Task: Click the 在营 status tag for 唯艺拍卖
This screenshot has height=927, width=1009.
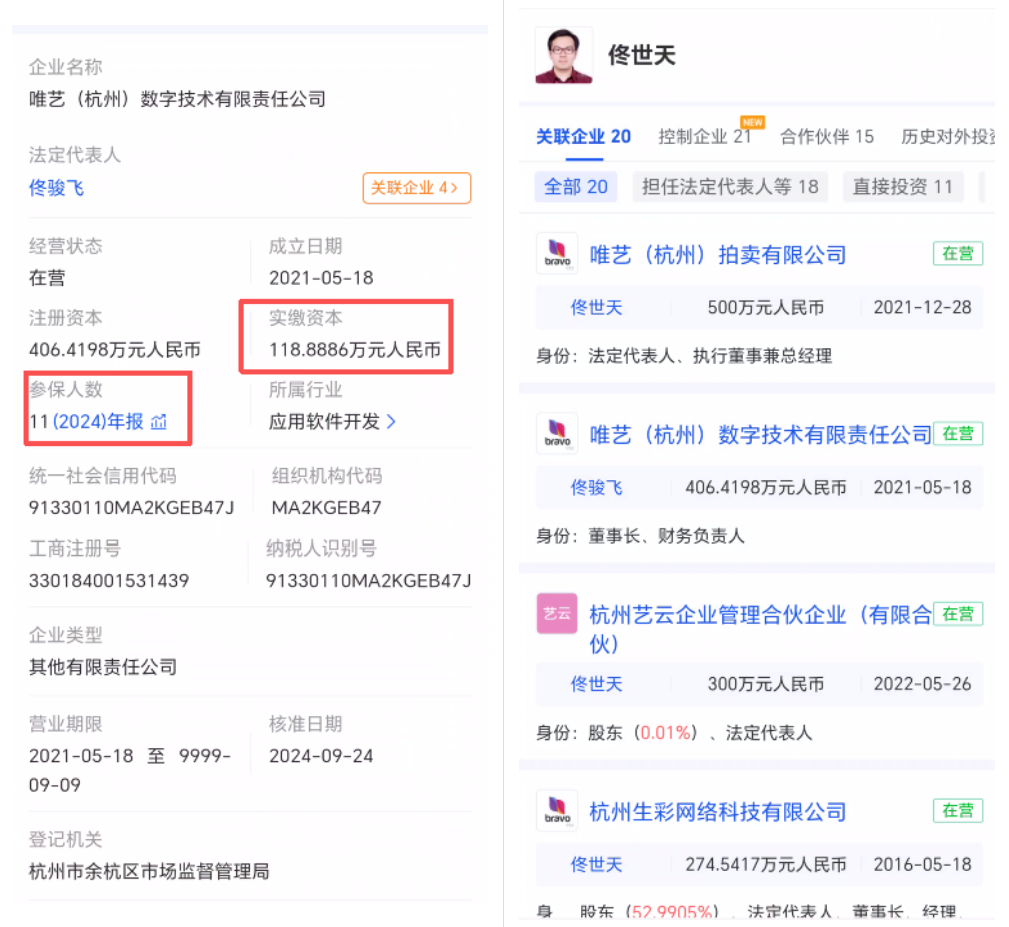Action: (x=957, y=253)
